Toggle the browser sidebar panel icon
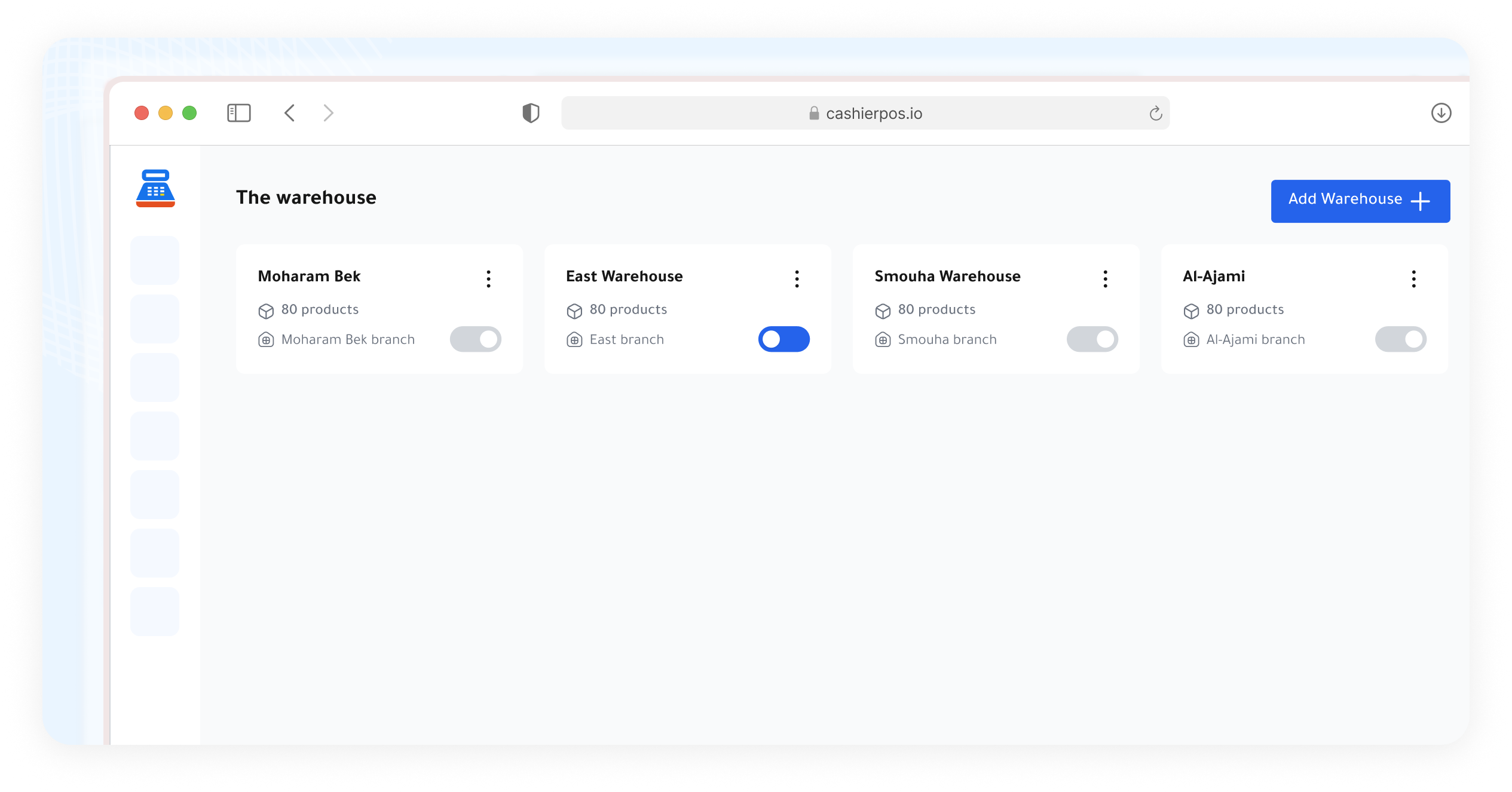 pyautogui.click(x=239, y=113)
